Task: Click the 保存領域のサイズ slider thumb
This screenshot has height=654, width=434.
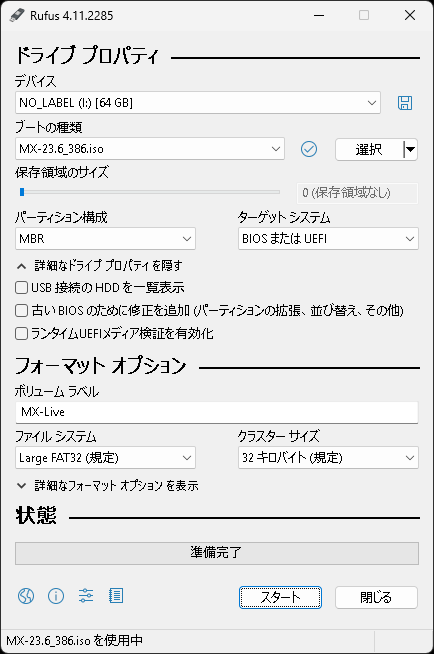Action: 22,192
